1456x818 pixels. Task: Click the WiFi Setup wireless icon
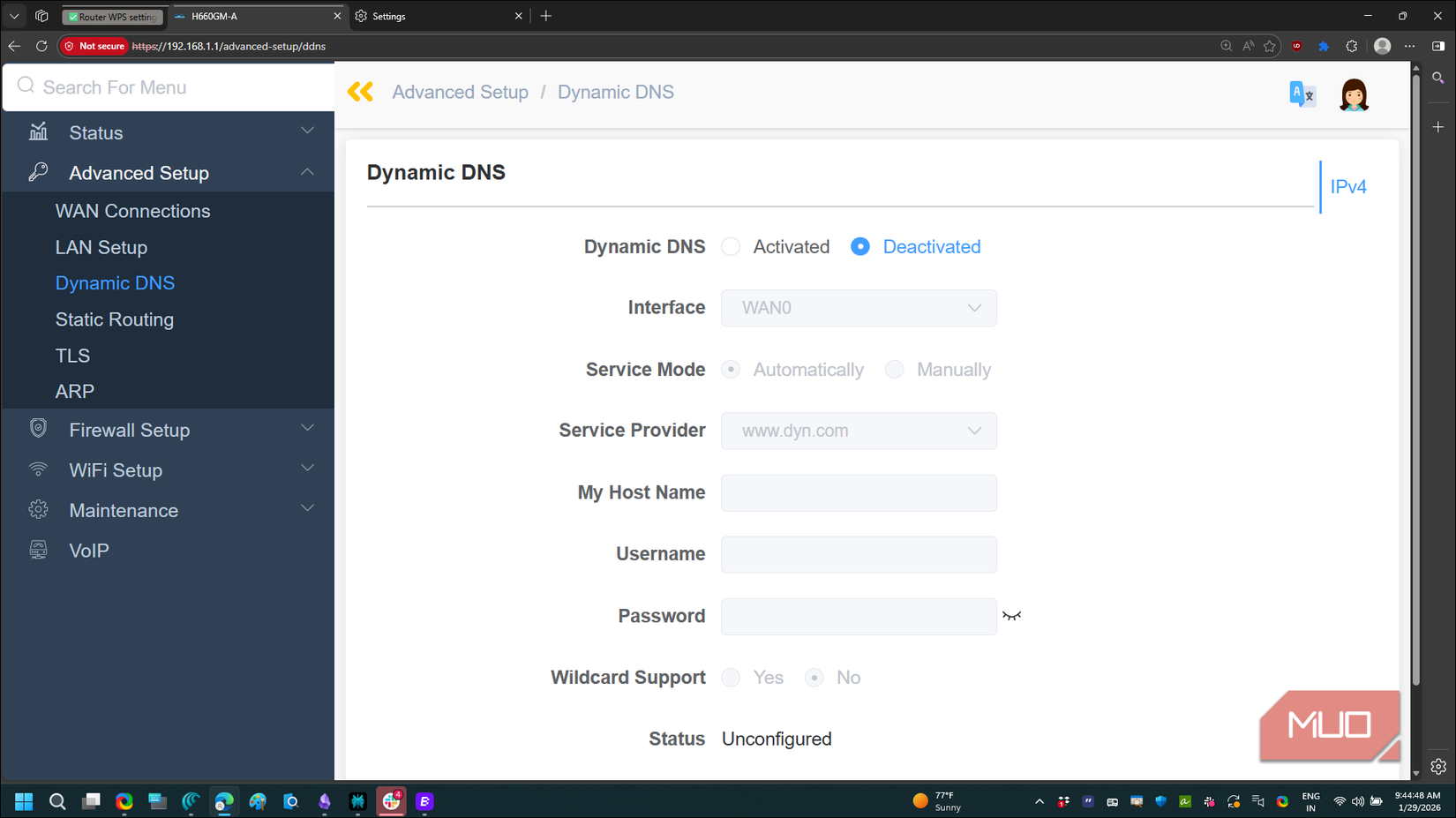point(38,469)
